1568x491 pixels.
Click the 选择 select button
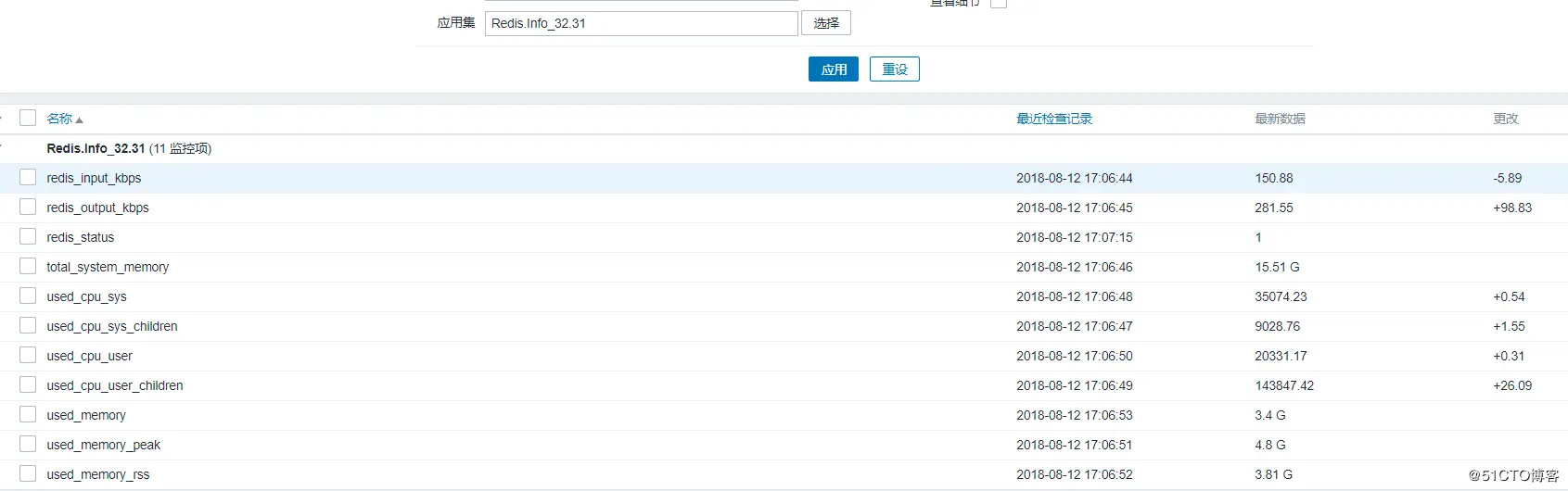point(826,23)
